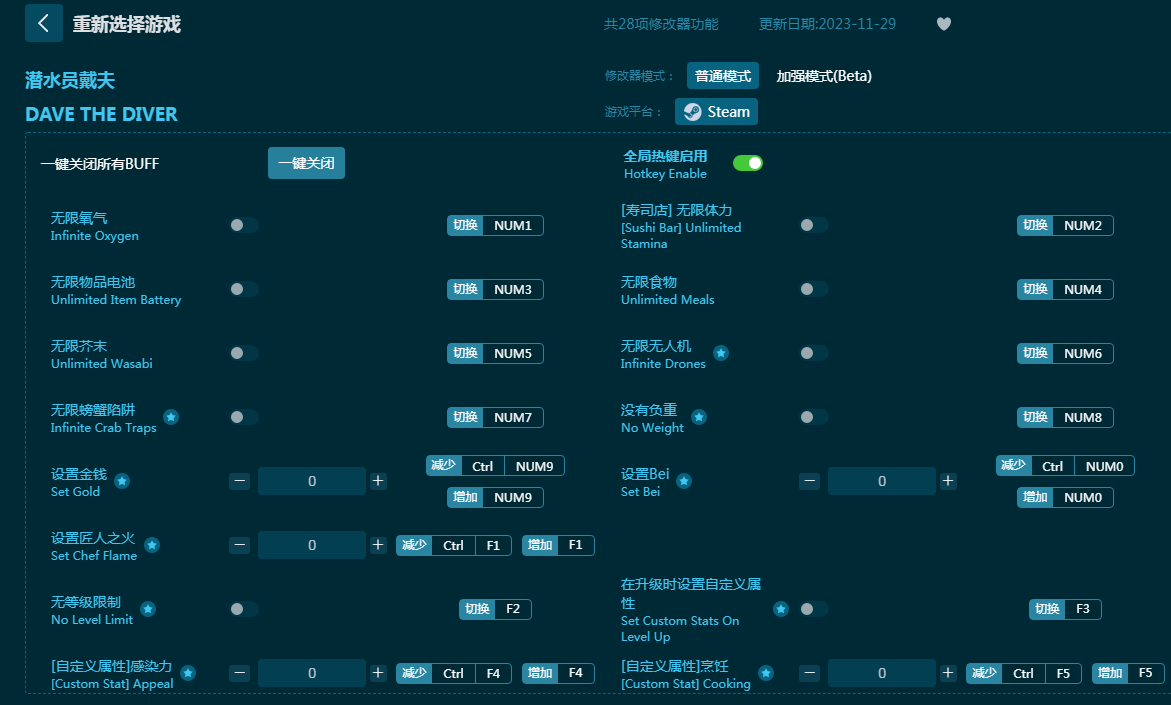Click the NUM2 hotkey button for Unlimited Stamina
1171x705 pixels.
tap(1065, 226)
